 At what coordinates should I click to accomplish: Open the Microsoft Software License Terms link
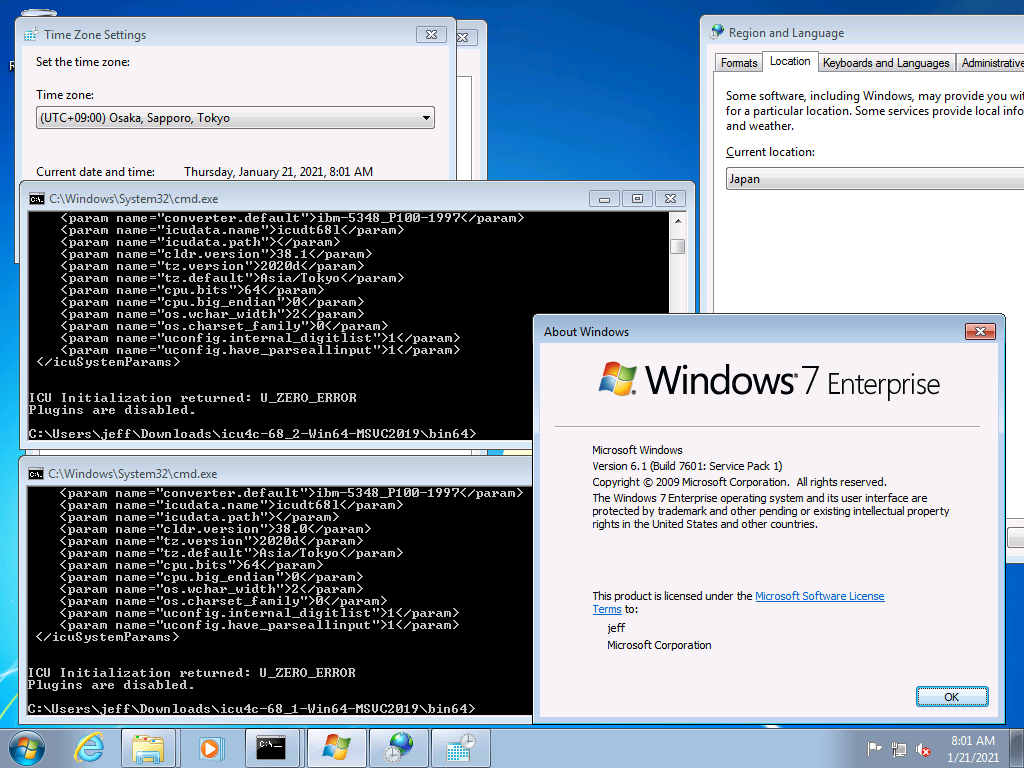tap(819, 596)
